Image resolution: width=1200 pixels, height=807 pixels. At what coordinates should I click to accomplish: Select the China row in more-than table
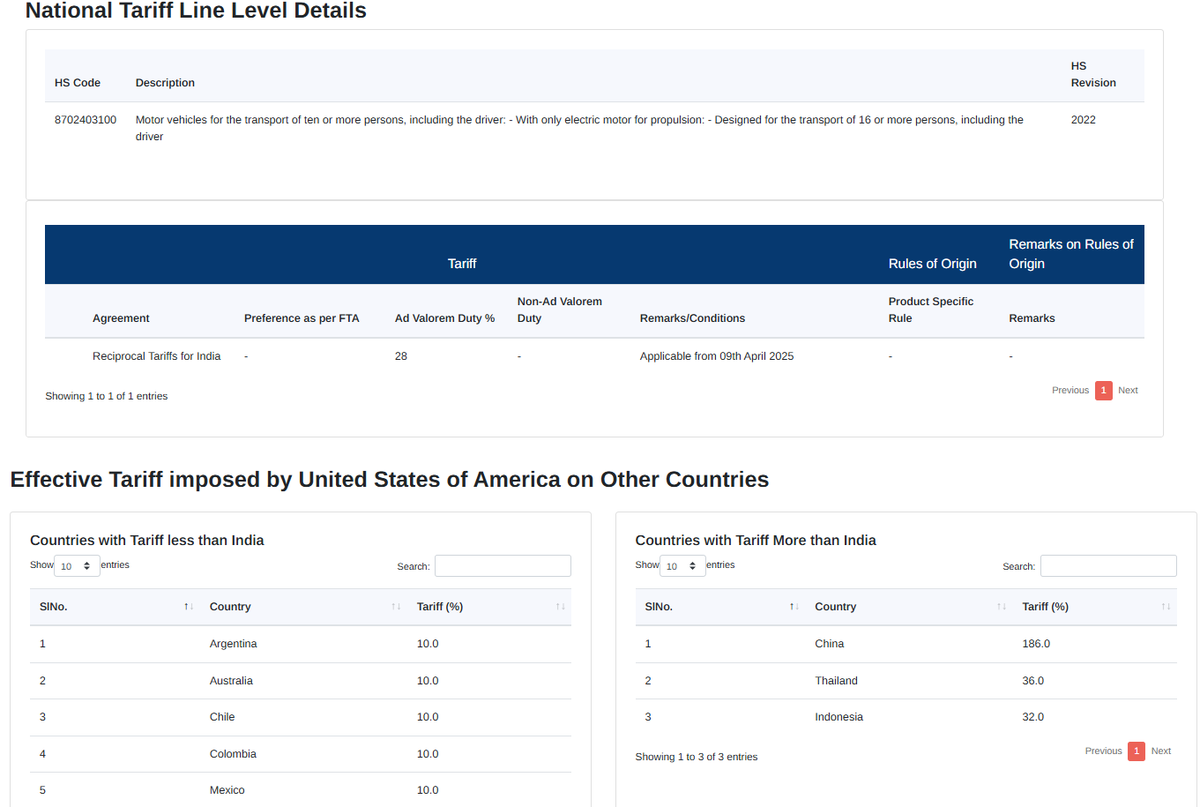[829, 643]
